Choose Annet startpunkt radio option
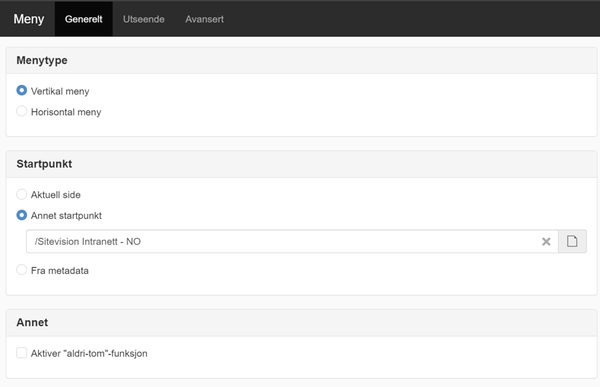Screen dimensions: 600x387 pos(22,215)
